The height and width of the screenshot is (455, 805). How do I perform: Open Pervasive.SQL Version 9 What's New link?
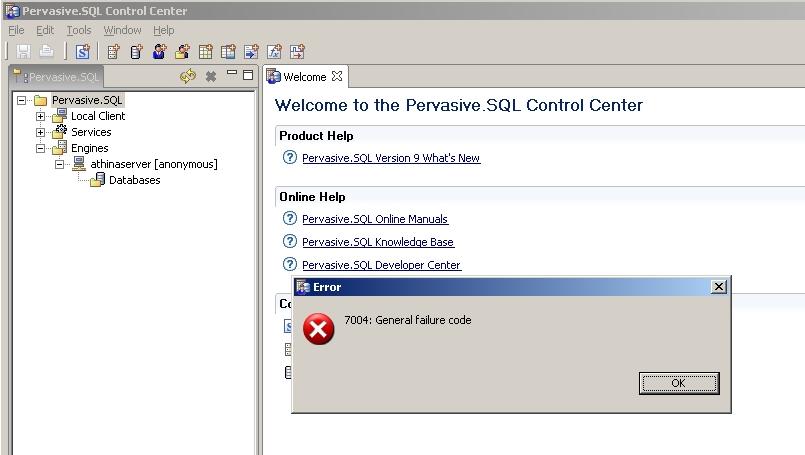click(x=390, y=158)
